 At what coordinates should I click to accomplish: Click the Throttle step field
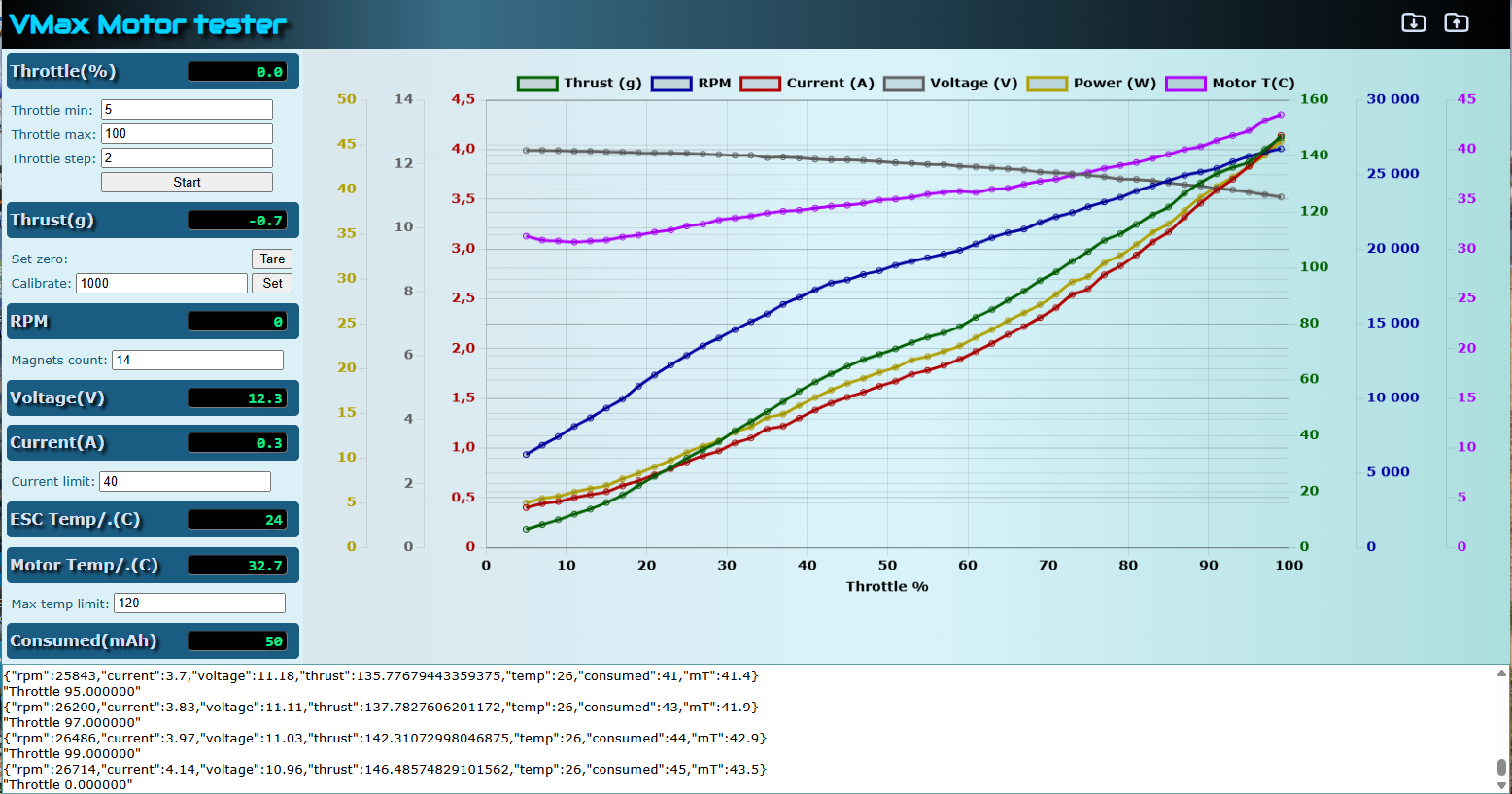click(x=187, y=157)
